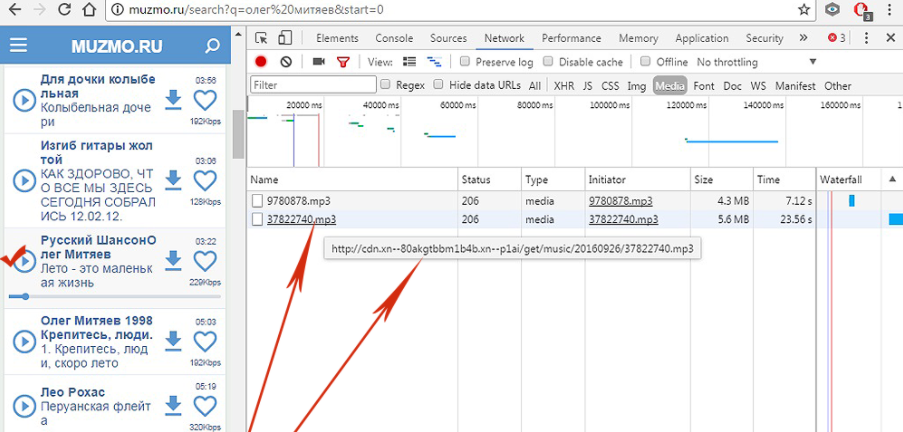Check the Disable cache checkbox
Image resolution: width=903 pixels, height=432 pixels.
tap(548, 61)
